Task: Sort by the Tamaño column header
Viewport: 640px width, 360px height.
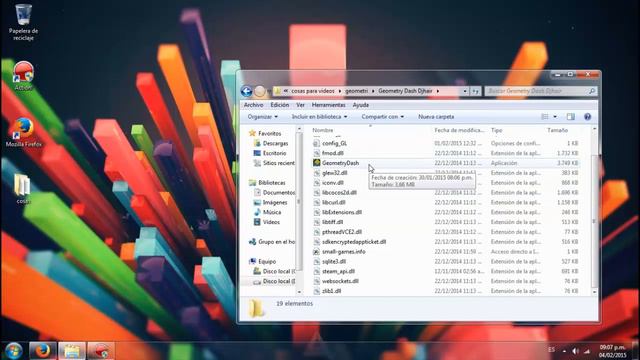Action: (x=557, y=130)
